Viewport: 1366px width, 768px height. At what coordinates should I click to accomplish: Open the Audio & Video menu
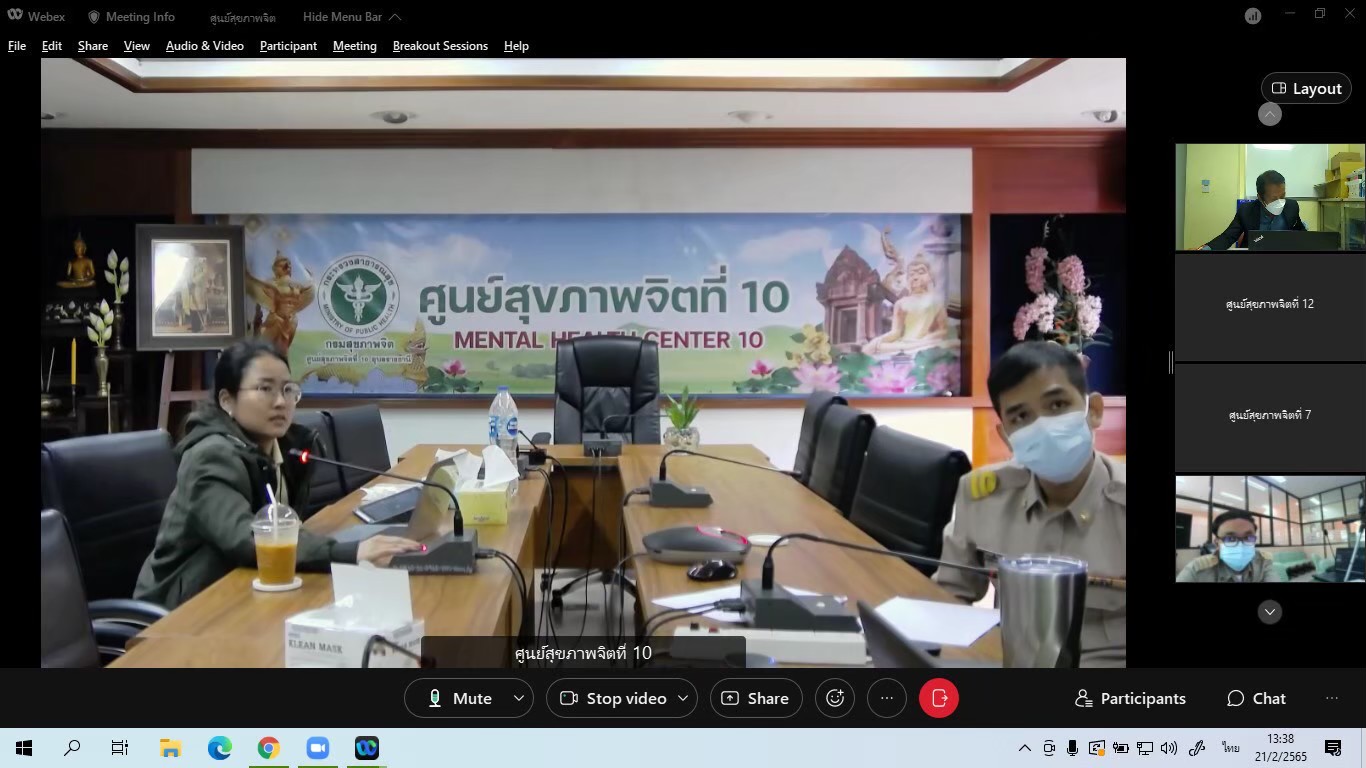(x=204, y=46)
